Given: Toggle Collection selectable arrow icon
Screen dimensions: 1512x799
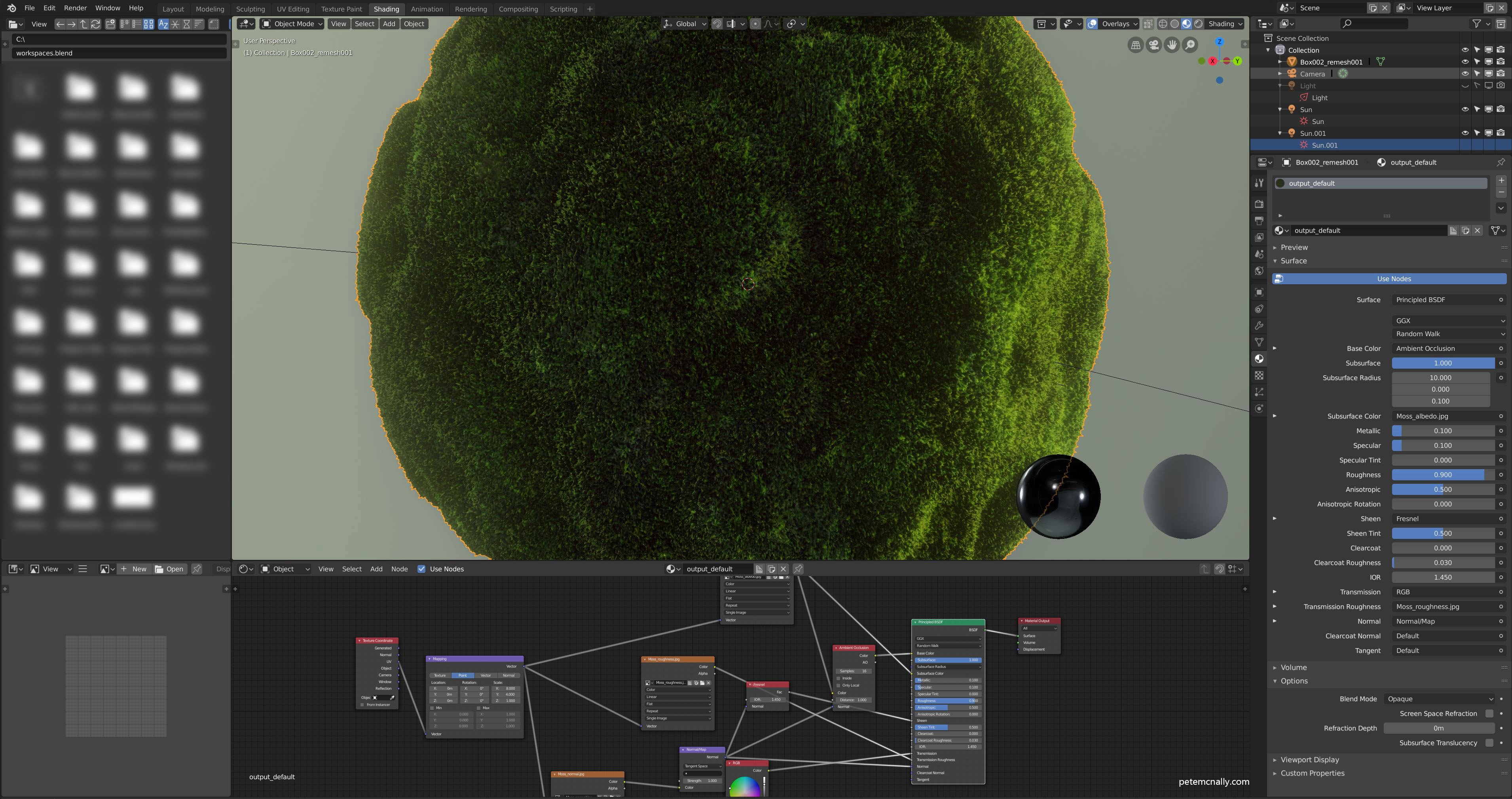Looking at the screenshot, I should 1477,50.
